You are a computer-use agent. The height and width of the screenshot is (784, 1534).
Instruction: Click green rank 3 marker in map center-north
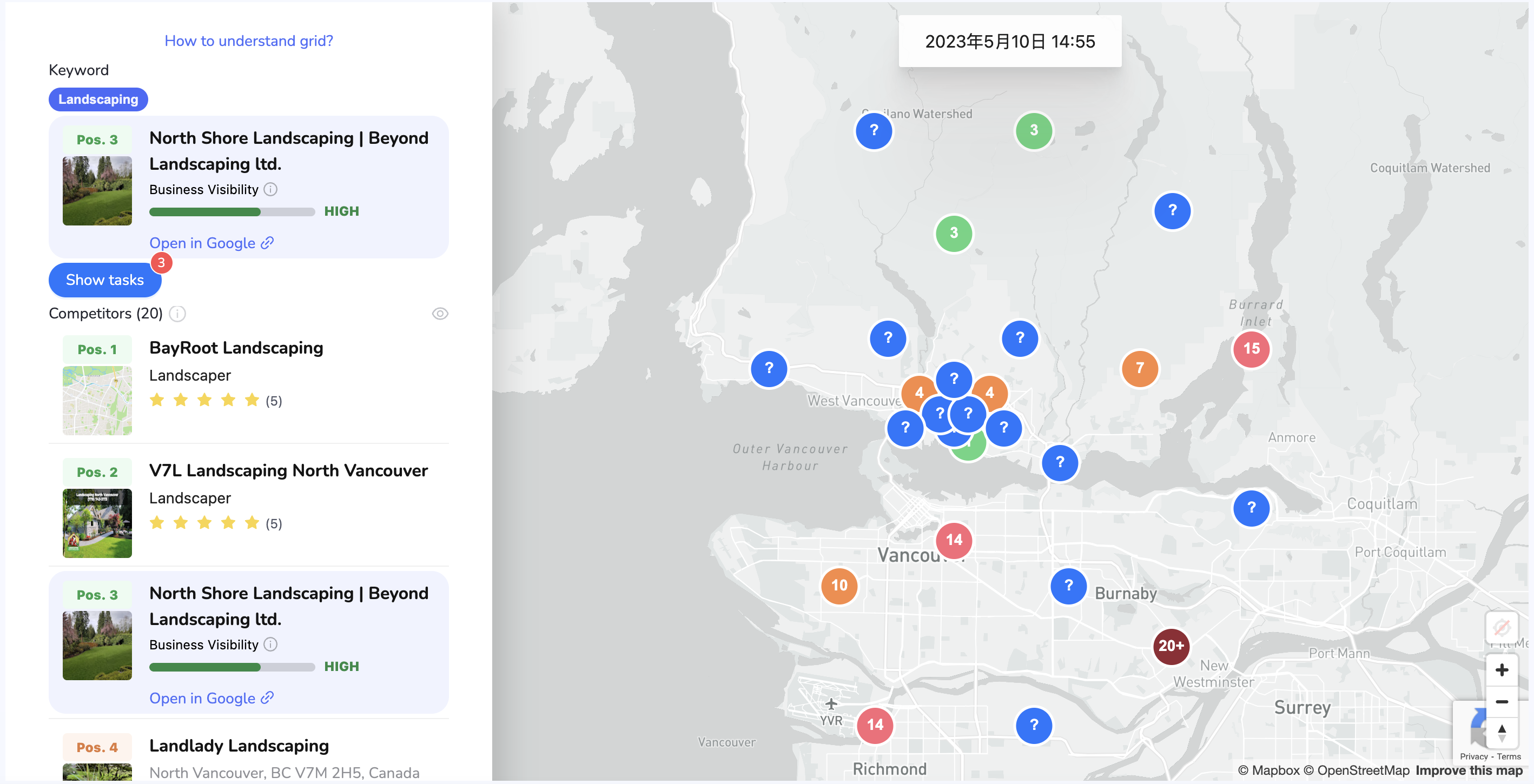click(x=954, y=234)
